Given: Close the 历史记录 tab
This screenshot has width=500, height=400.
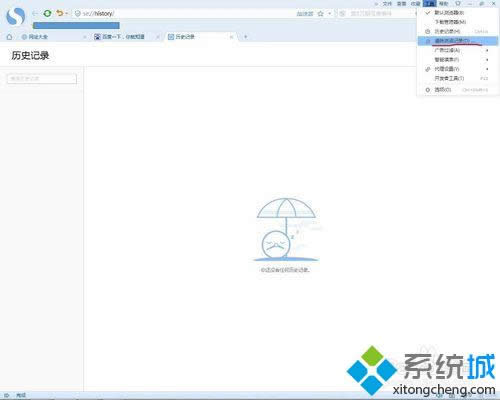Looking at the screenshot, I should (231, 37).
